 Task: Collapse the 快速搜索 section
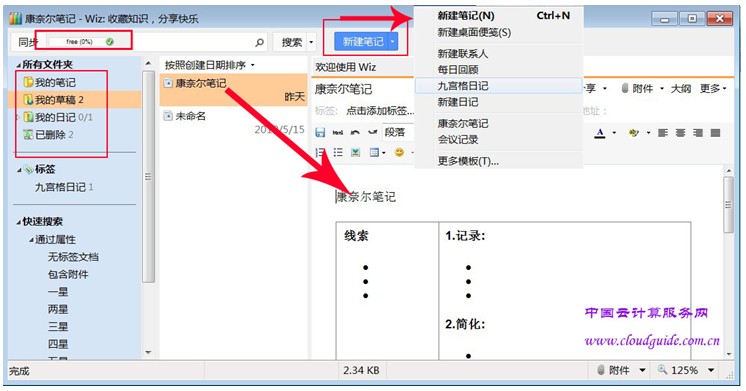[x=19, y=222]
